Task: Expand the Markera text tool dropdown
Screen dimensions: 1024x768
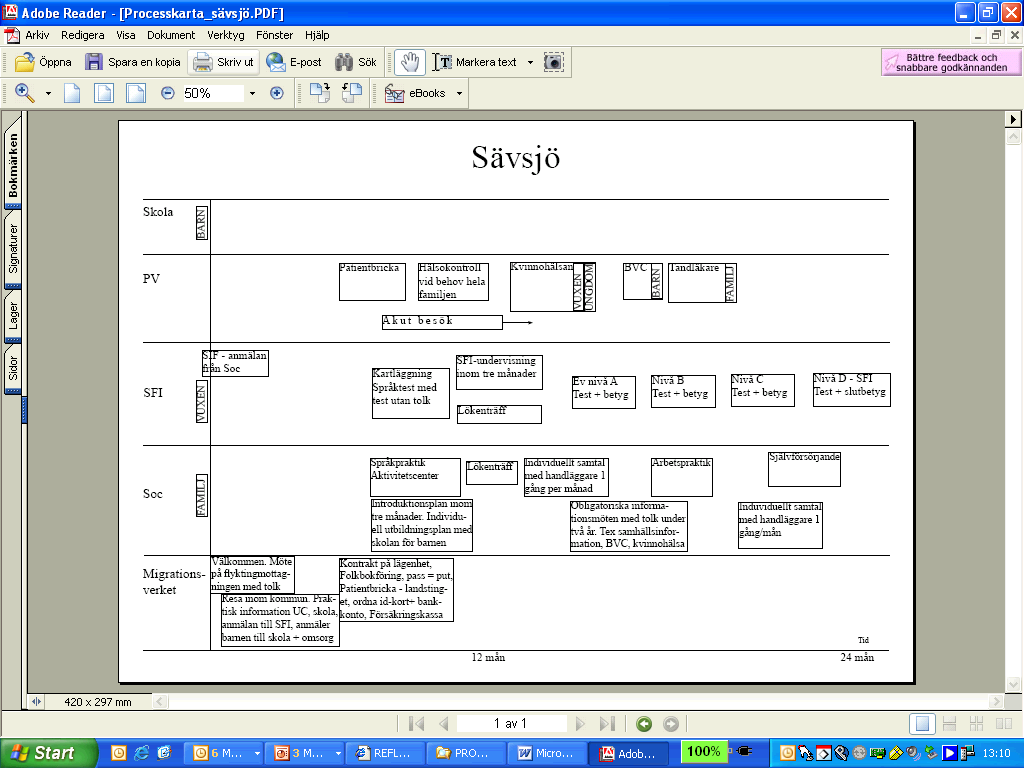Action: [530, 62]
